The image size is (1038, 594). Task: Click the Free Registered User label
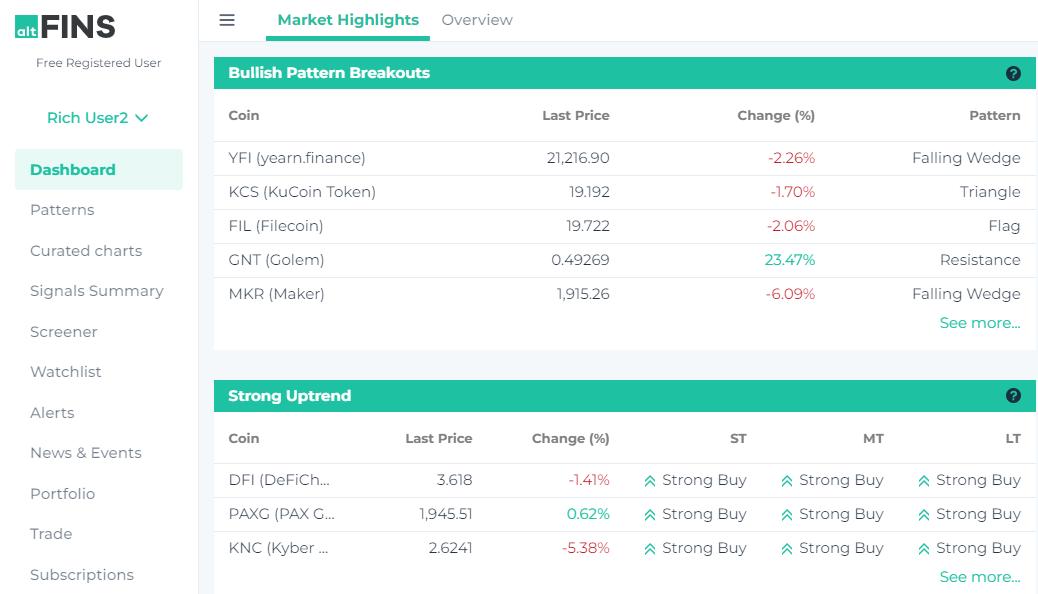point(99,63)
